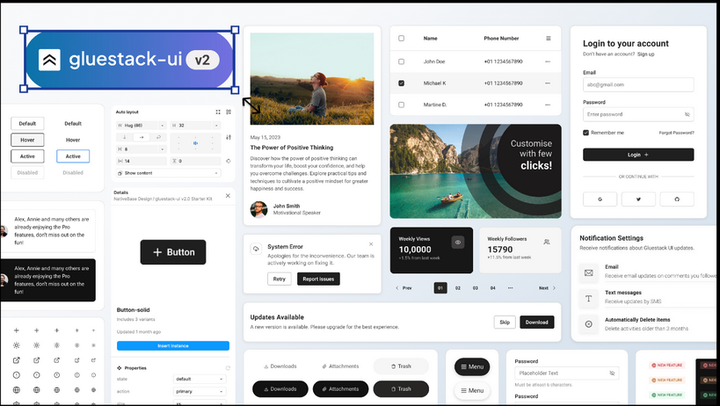Open the ellipsis menu in the John Doe row
This screenshot has height=406, width=720.
click(547, 62)
